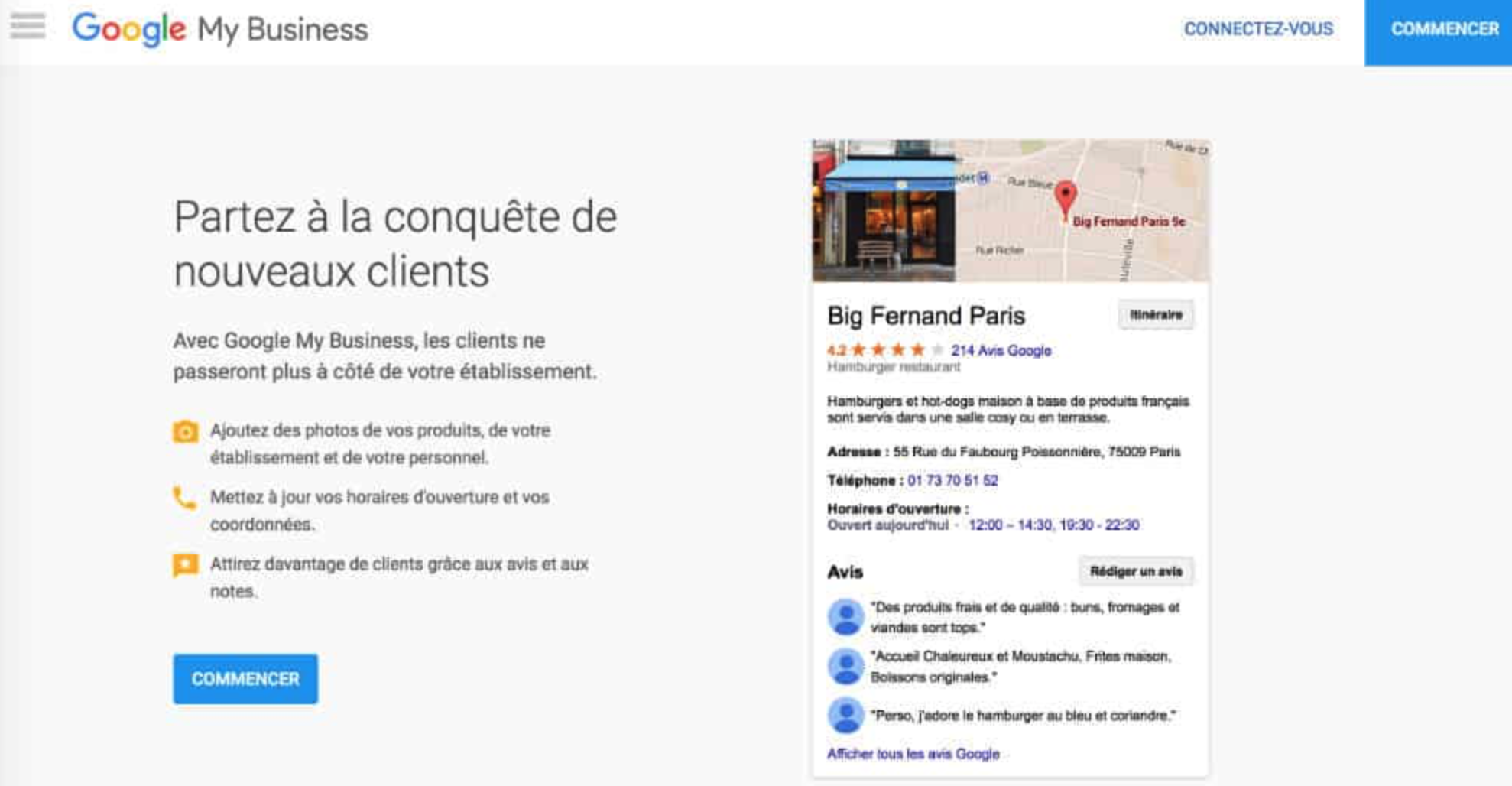Click the red map pin marker
The width and height of the screenshot is (1512, 786).
tap(1065, 200)
